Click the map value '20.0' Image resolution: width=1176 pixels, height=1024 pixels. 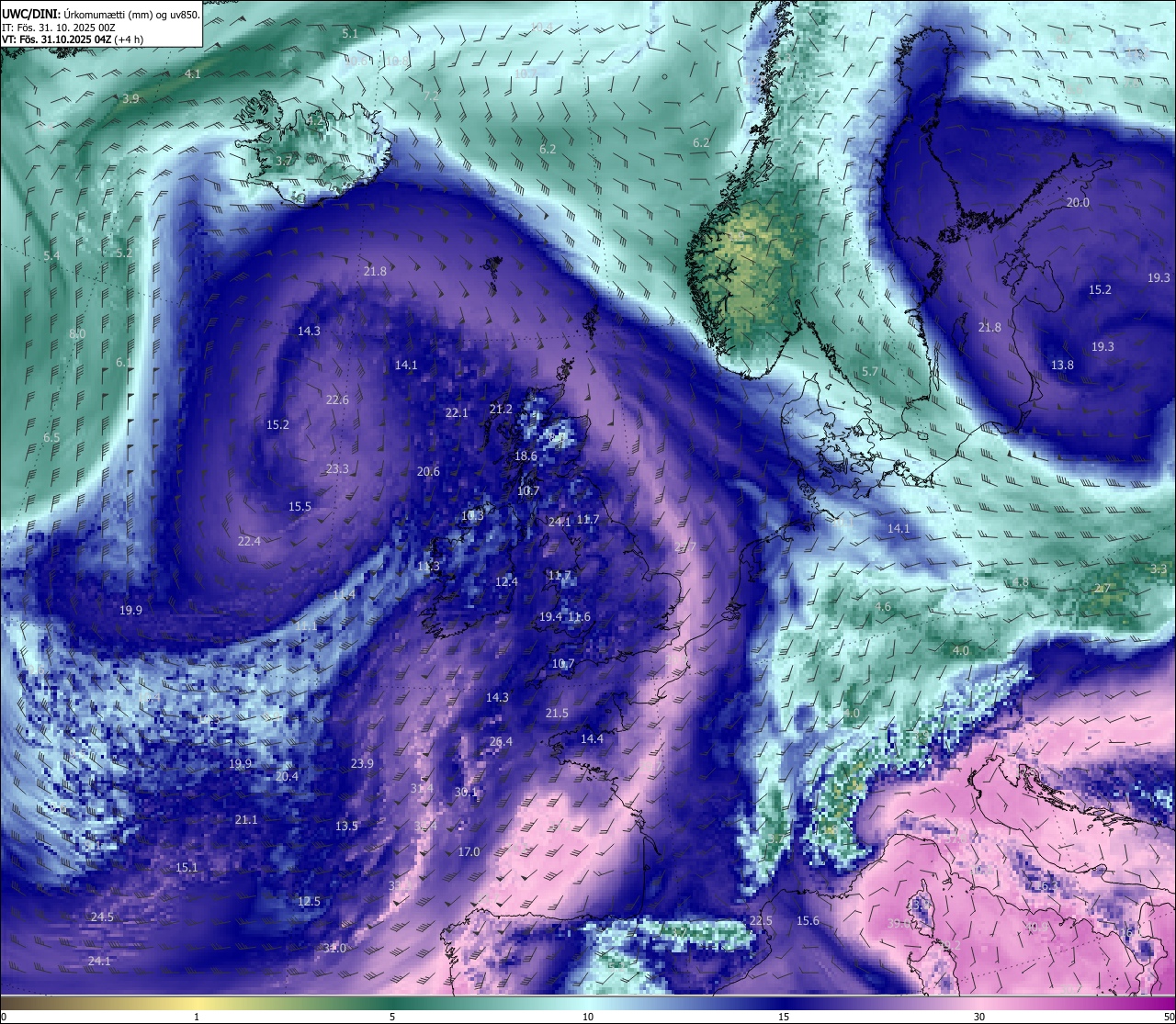1078,202
